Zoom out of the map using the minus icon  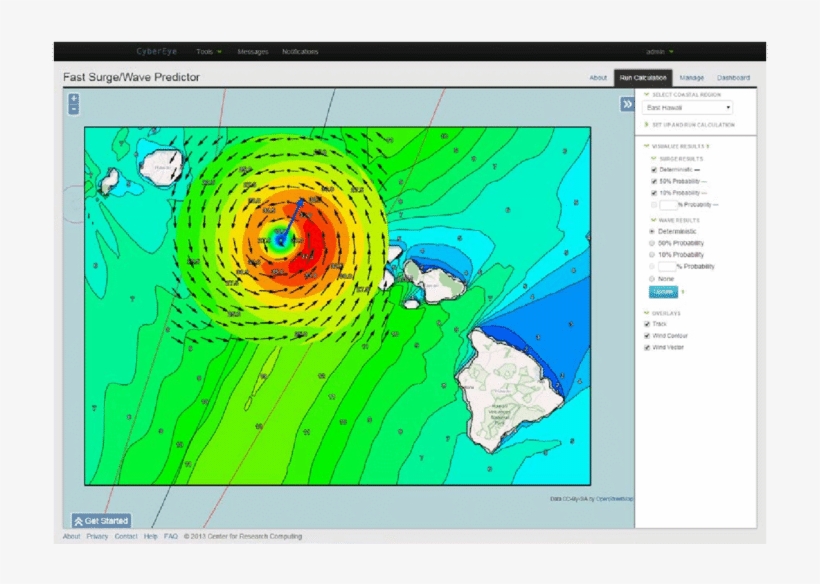tap(73, 110)
